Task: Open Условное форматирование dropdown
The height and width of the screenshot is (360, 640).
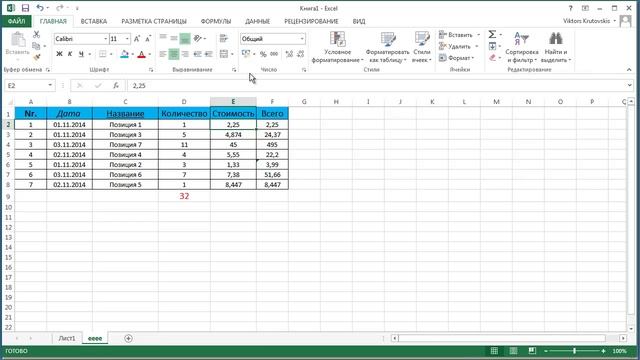Action: [338, 47]
